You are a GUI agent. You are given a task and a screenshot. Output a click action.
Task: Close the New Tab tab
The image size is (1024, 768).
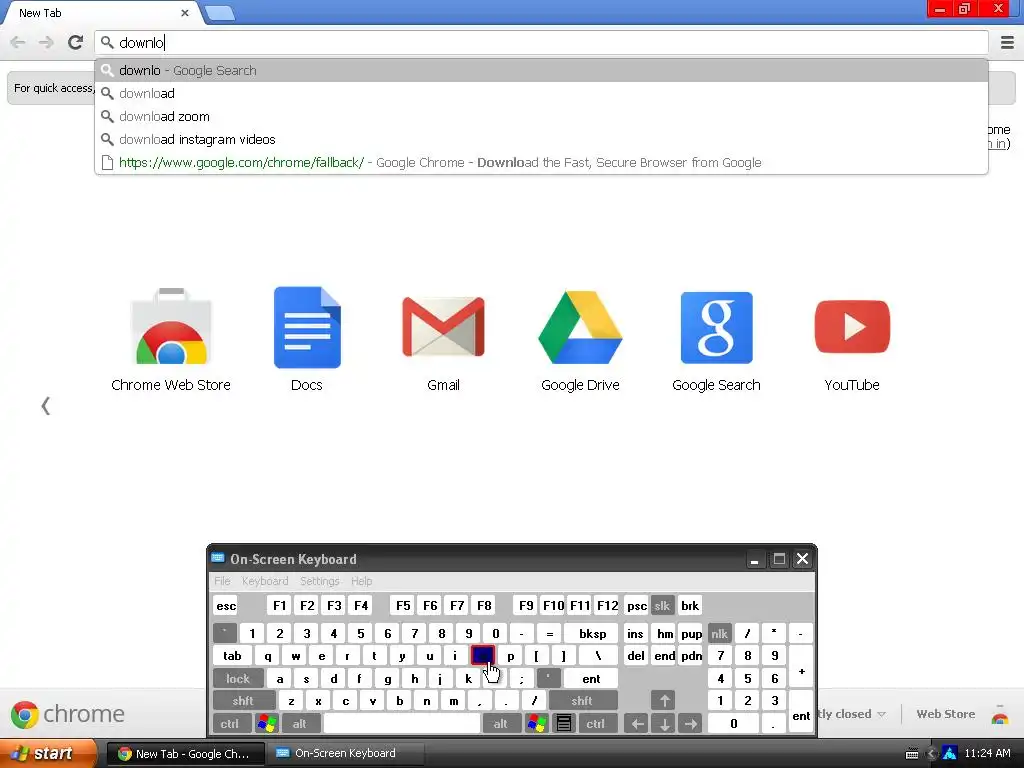coord(185,12)
